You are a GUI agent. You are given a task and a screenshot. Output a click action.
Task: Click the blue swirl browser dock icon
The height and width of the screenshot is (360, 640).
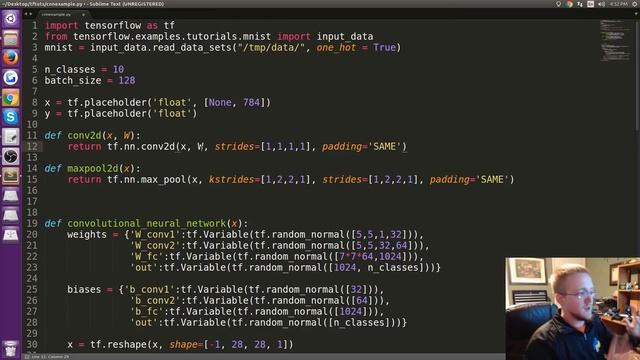[x=11, y=78]
